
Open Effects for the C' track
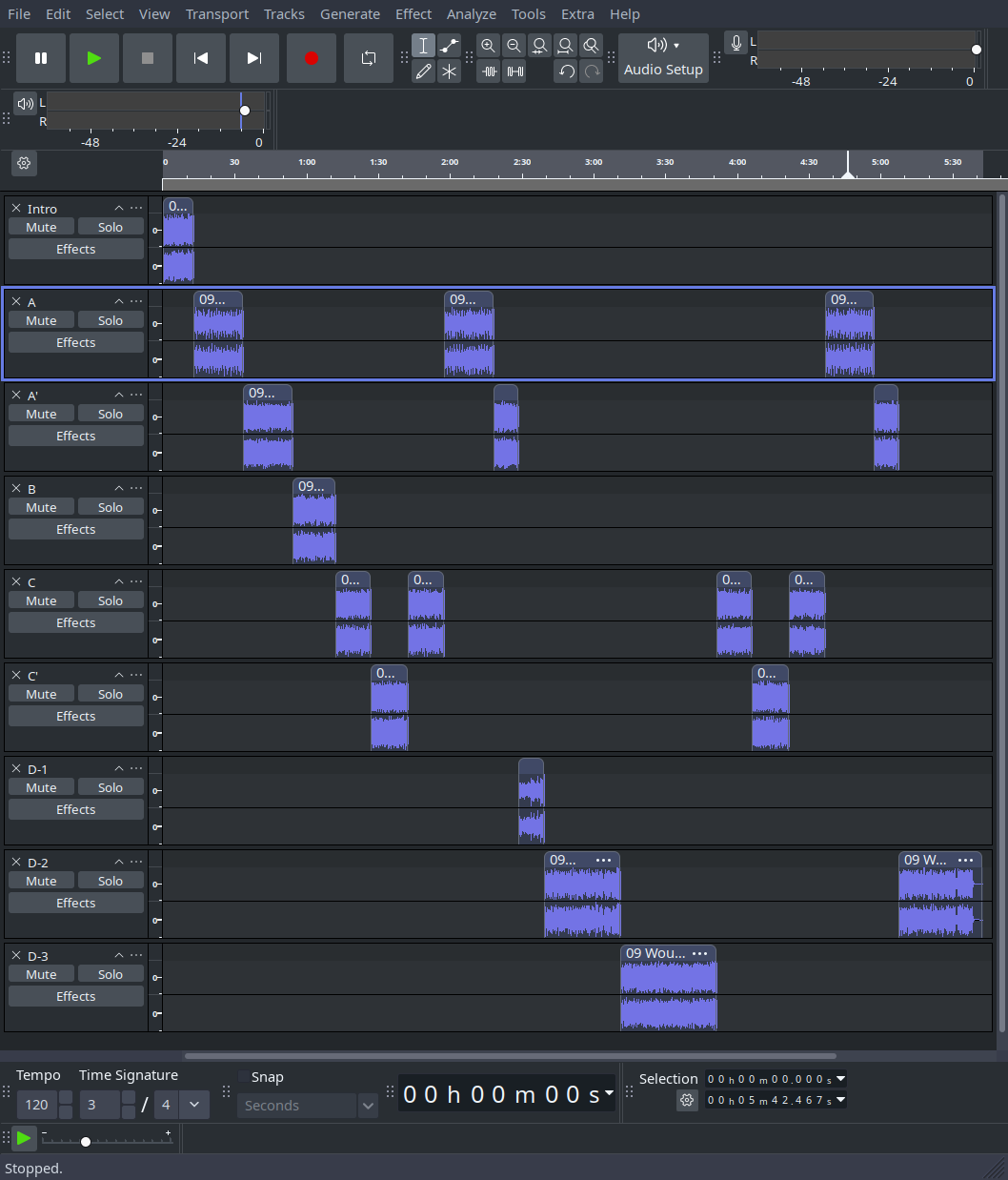pyautogui.click(x=76, y=716)
